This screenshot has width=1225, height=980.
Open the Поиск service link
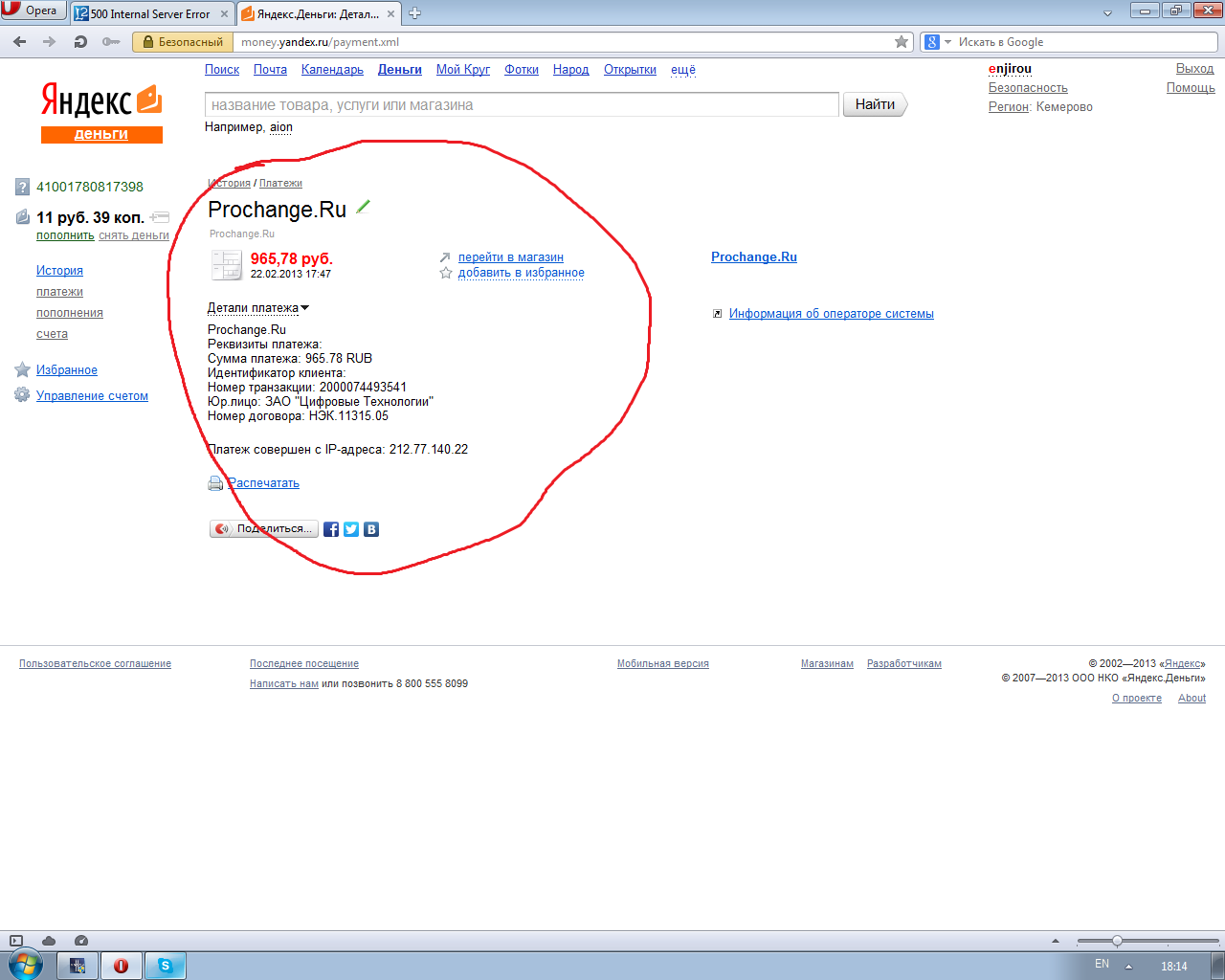coord(222,70)
